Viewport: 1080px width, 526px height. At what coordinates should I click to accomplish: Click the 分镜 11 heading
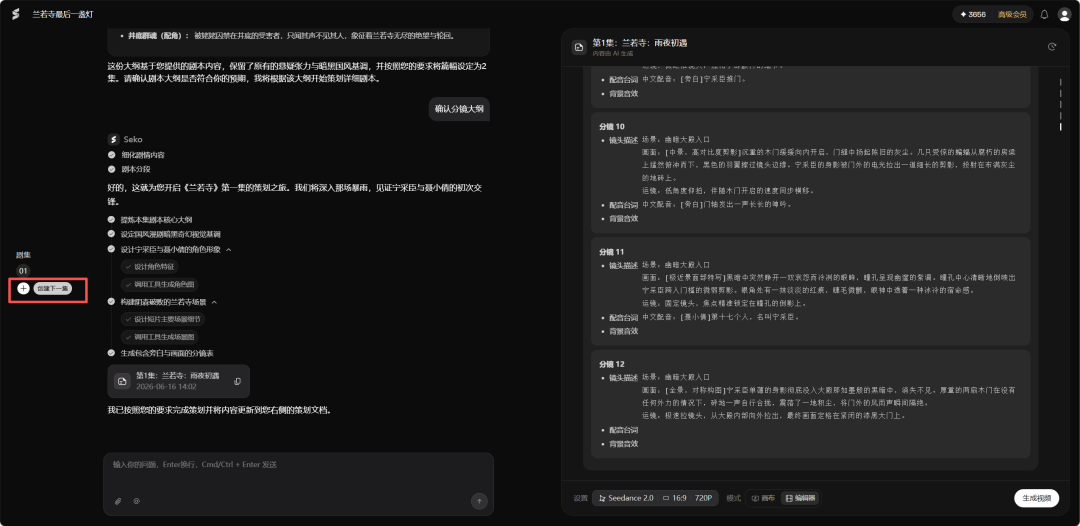tap(612, 252)
